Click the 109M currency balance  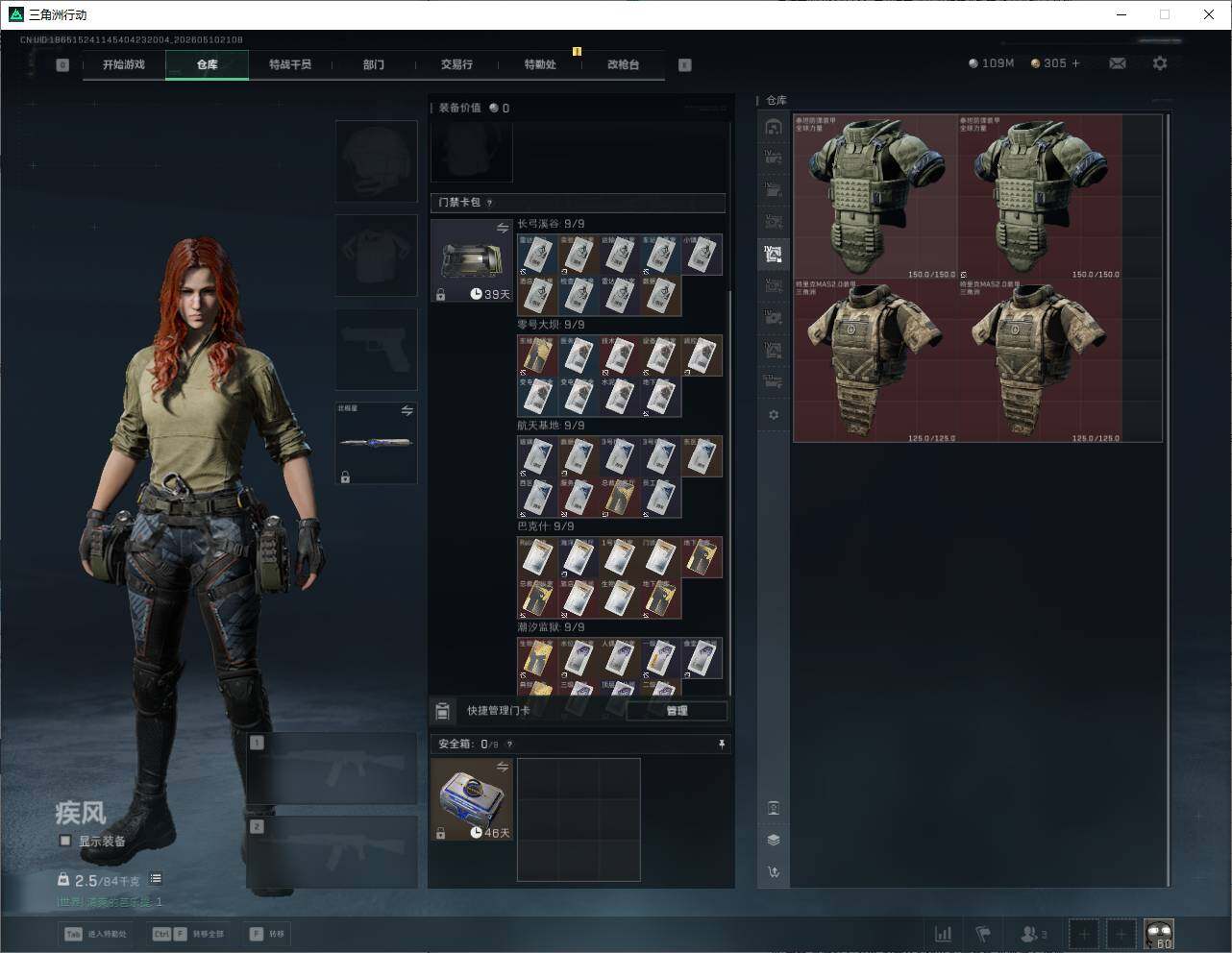(x=992, y=63)
